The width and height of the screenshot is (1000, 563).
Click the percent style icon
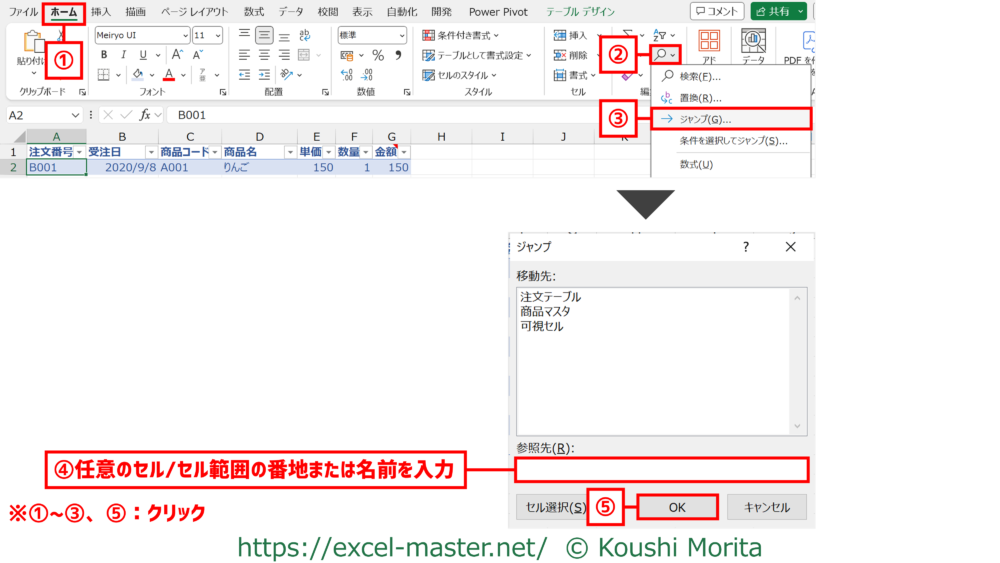378,55
